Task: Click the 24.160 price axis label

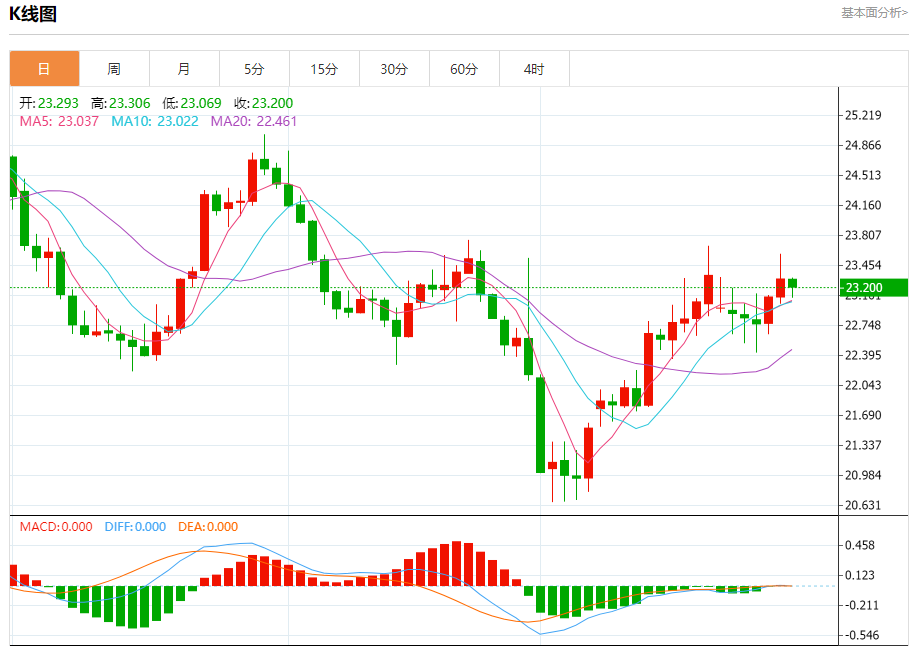Action: 863,205
